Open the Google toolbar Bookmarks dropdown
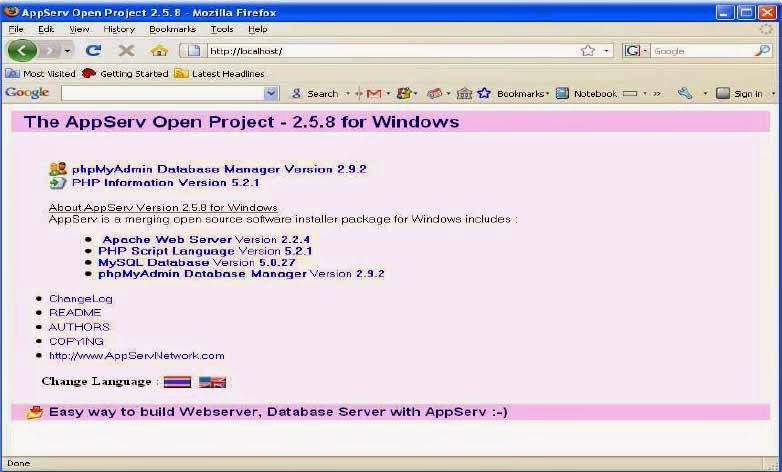The height and width of the screenshot is (472, 782). (523, 94)
